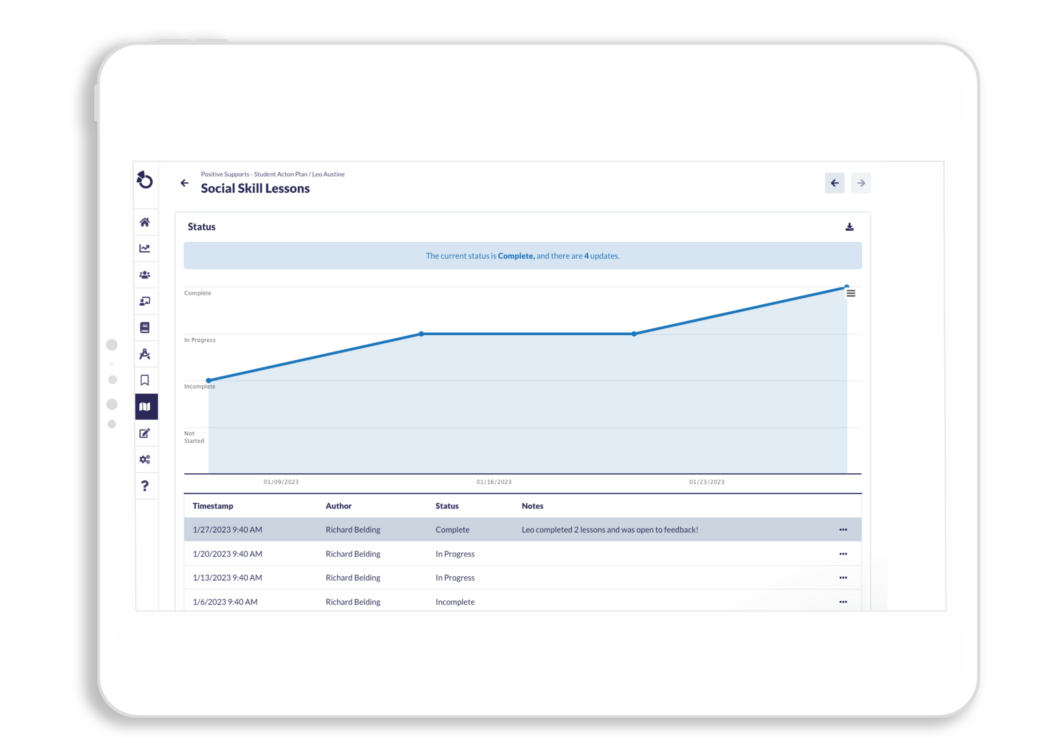Image resolution: width=1041 pixels, height=743 pixels.
Task: Open the line chart analytics icon
Action: pyautogui.click(x=145, y=248)
